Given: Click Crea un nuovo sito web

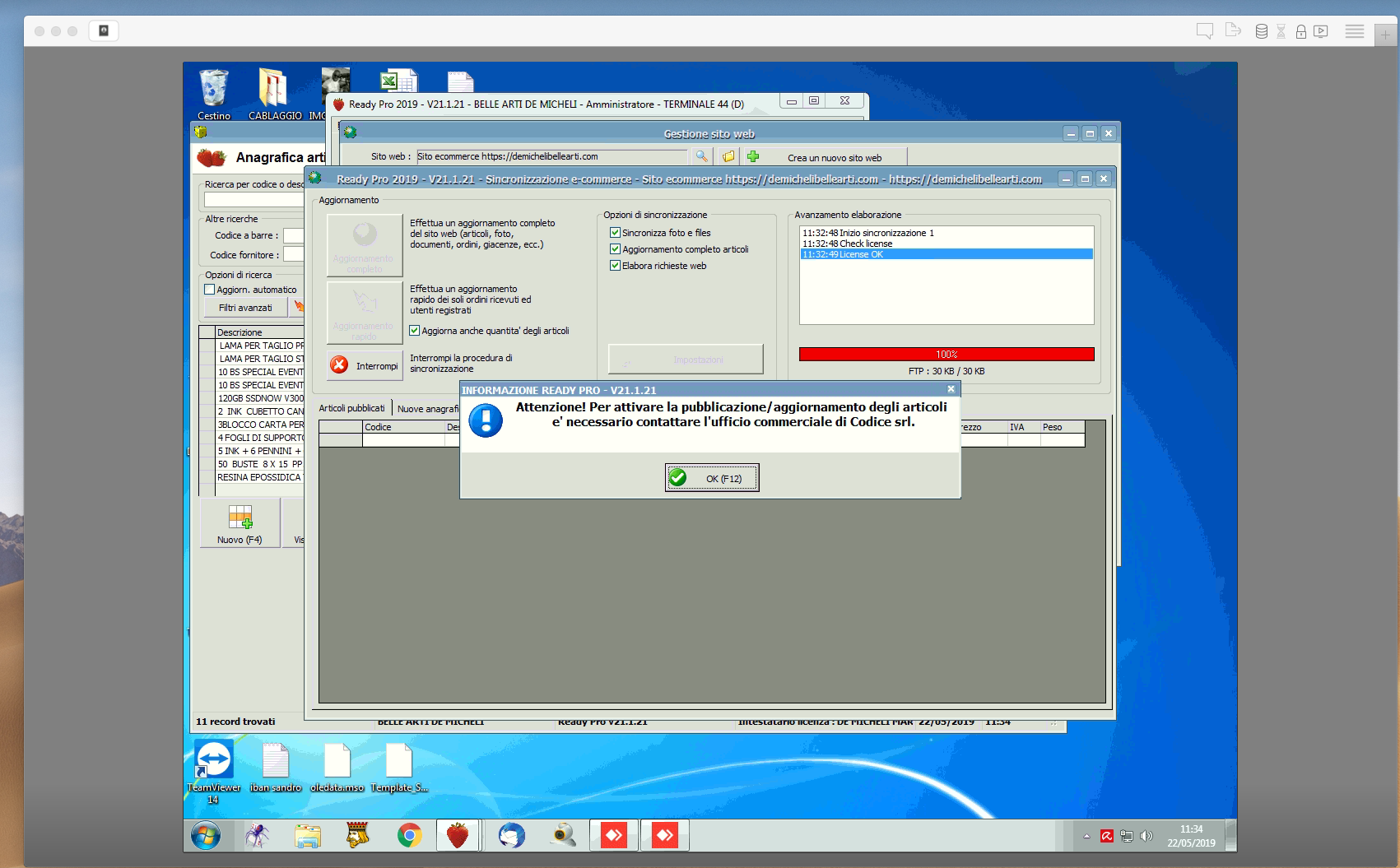Looking at the screenshot, I should [x=835, y=158].
